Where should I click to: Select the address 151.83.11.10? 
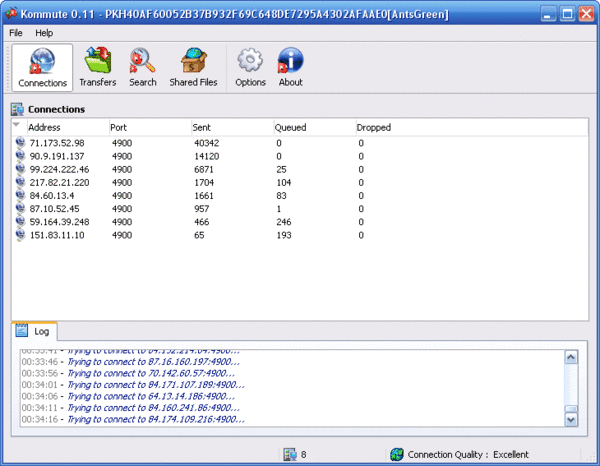(57, 235)
